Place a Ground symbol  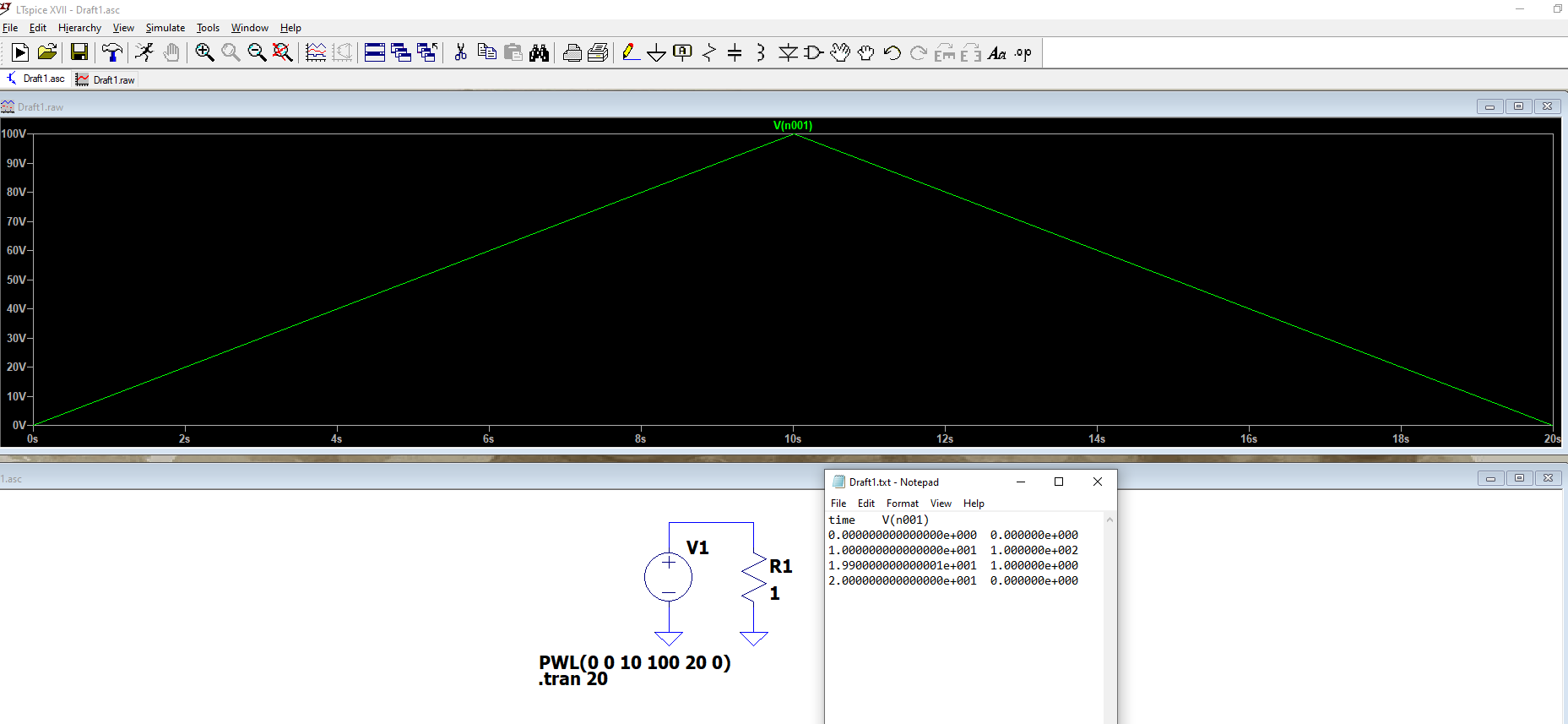coord(656,53)
